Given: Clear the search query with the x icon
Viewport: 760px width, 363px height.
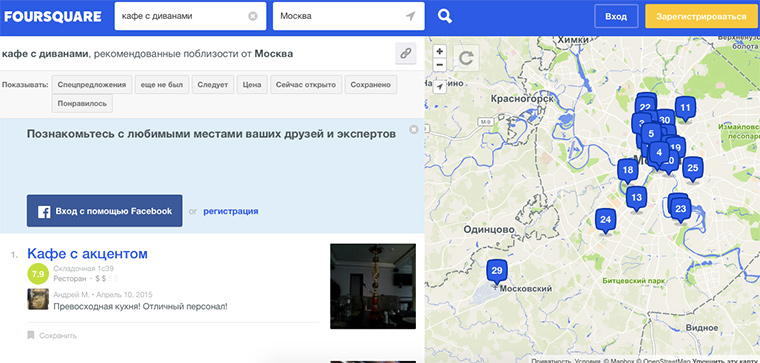Looking at the screenshot, I should (x=253, y=16).
